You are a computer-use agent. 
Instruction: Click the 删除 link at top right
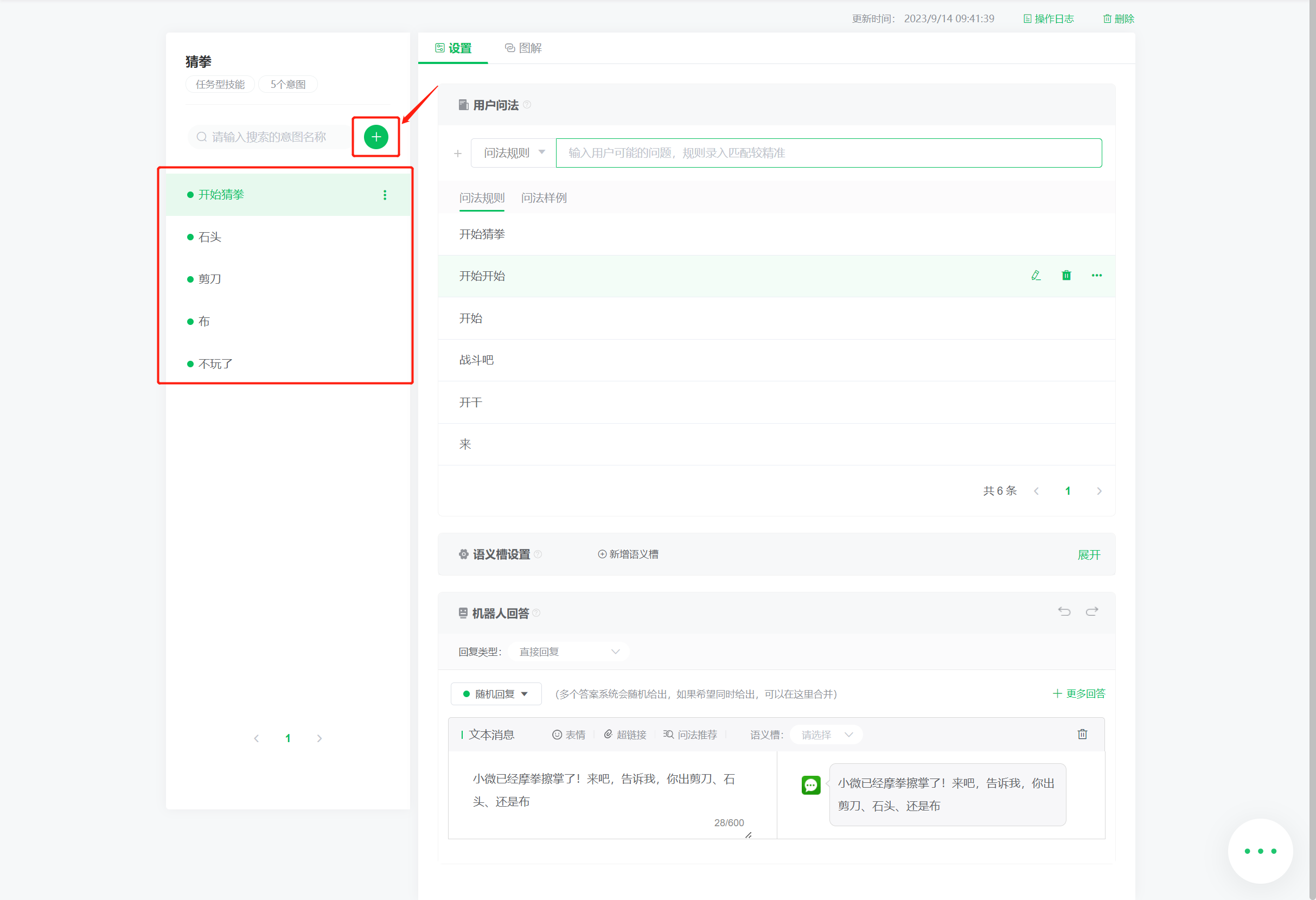pyautogui.click(x=1119, y=18)
